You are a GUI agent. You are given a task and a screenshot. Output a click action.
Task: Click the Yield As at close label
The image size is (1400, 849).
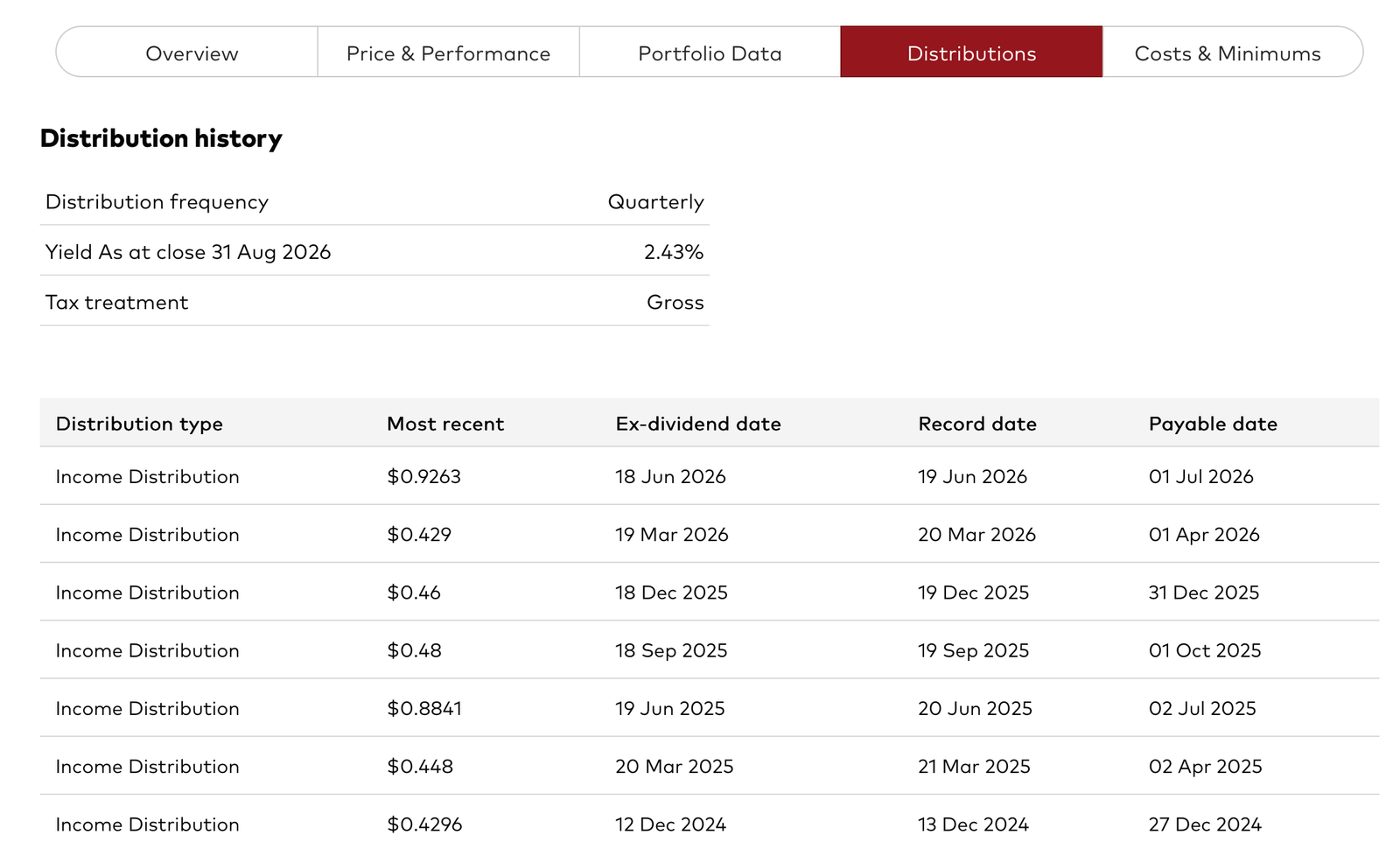click(188, 252)
